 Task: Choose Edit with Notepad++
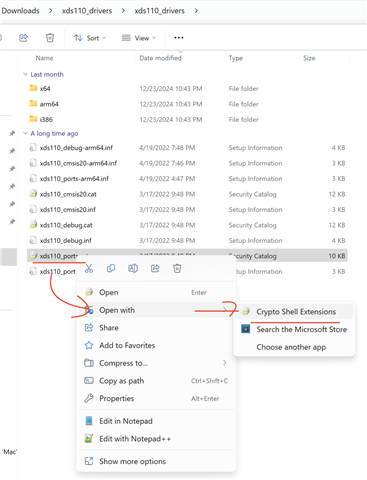(x=156, y=439)
